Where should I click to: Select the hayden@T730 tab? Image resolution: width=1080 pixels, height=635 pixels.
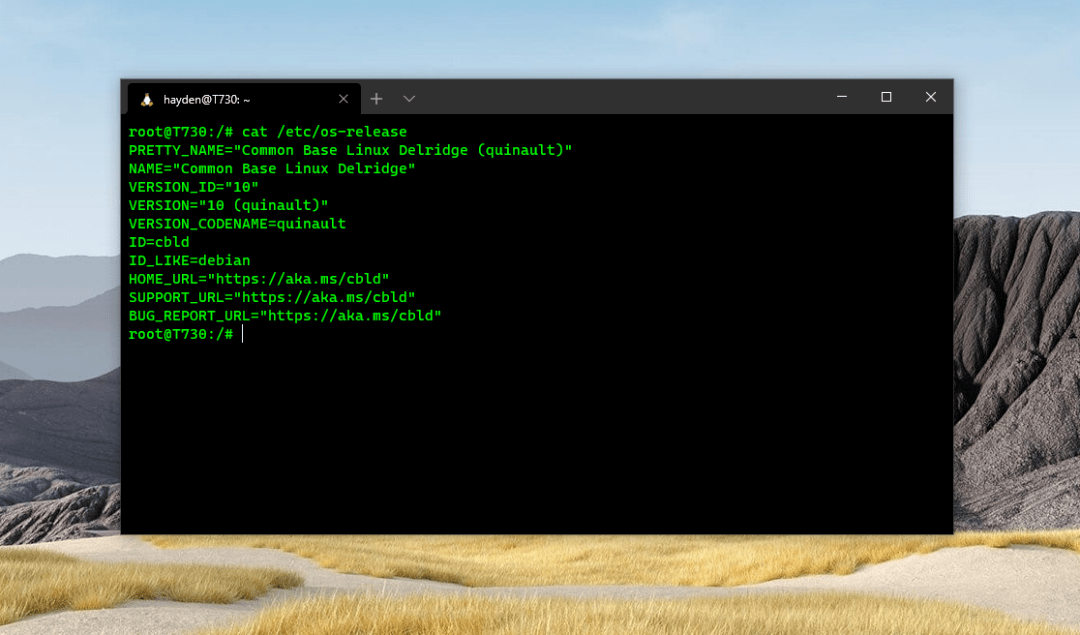[x=245, y=99]
